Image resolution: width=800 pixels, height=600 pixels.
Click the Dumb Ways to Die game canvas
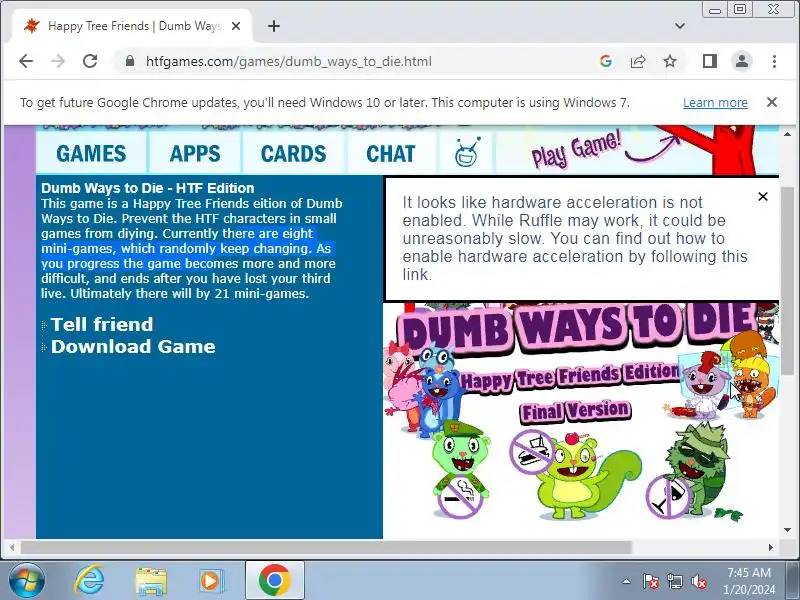[x=581, y=420]
